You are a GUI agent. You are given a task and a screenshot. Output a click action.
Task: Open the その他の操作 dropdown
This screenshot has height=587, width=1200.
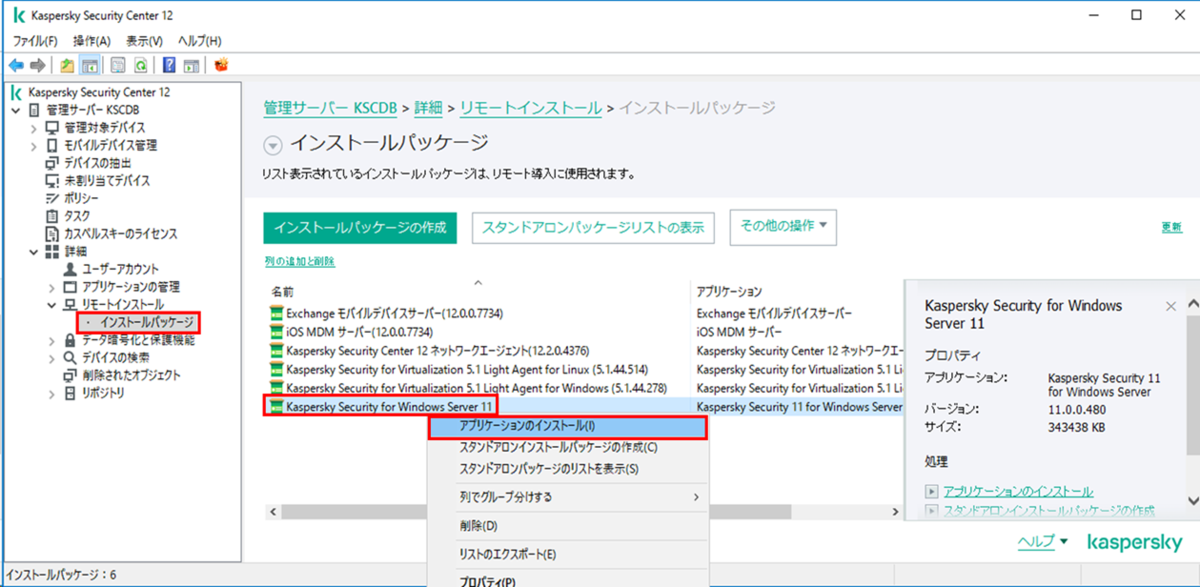point(783,227)
